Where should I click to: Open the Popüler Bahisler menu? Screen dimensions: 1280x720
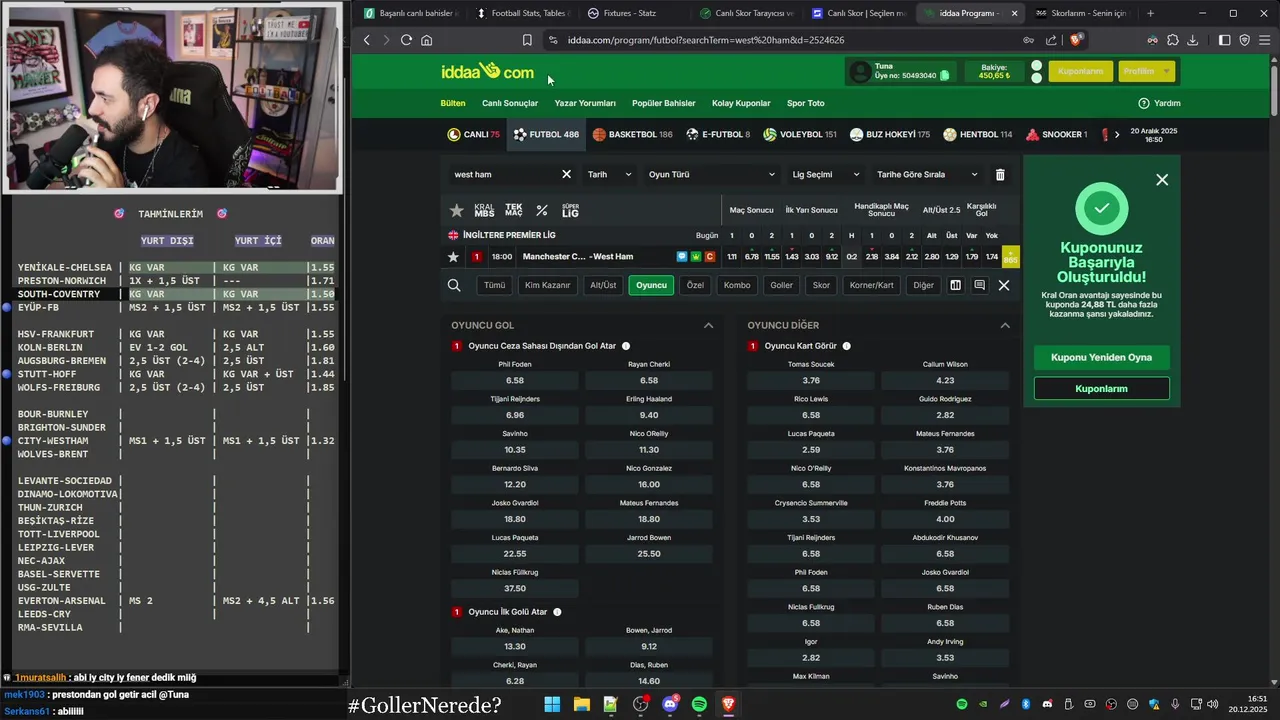coord(664,103)
